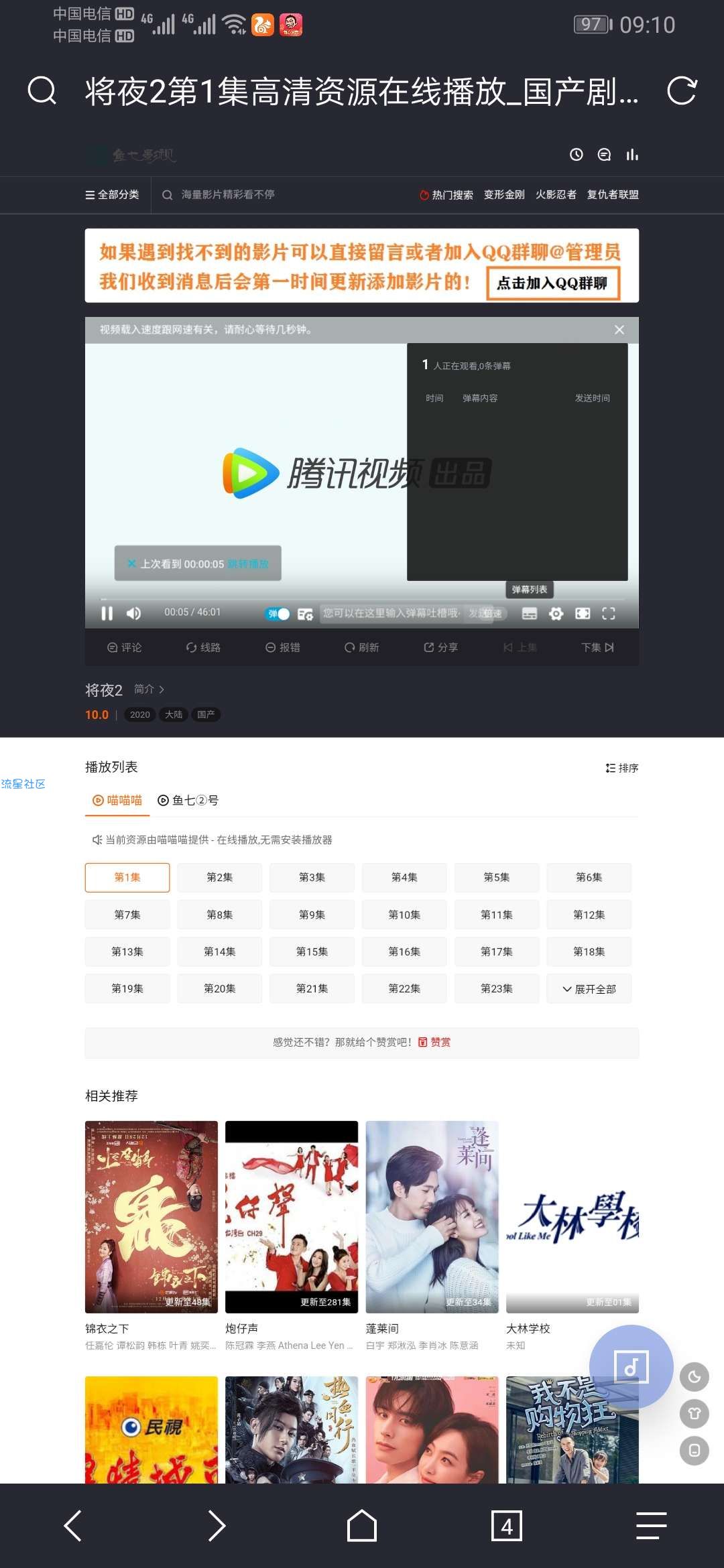Open the ranking bar-chart icon
724x1568 pixels.
tap(632, 155)
